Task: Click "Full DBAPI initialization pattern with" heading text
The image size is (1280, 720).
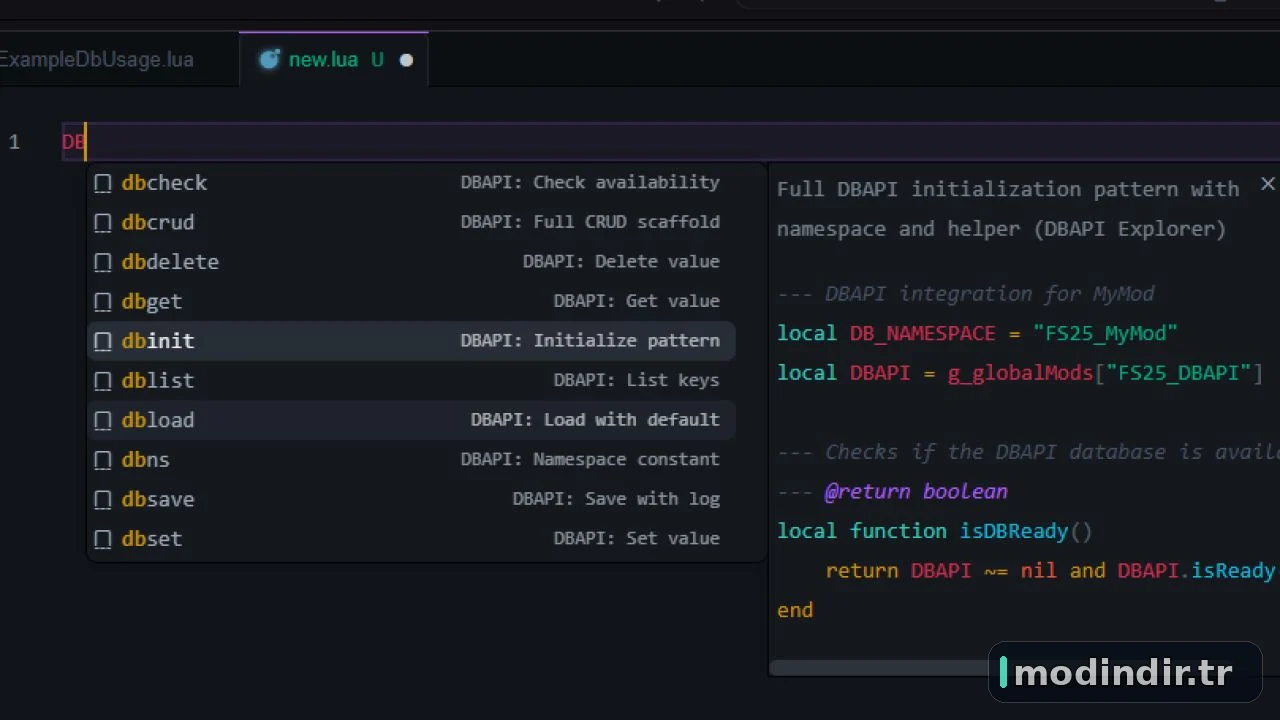Action: point(1008,189)
